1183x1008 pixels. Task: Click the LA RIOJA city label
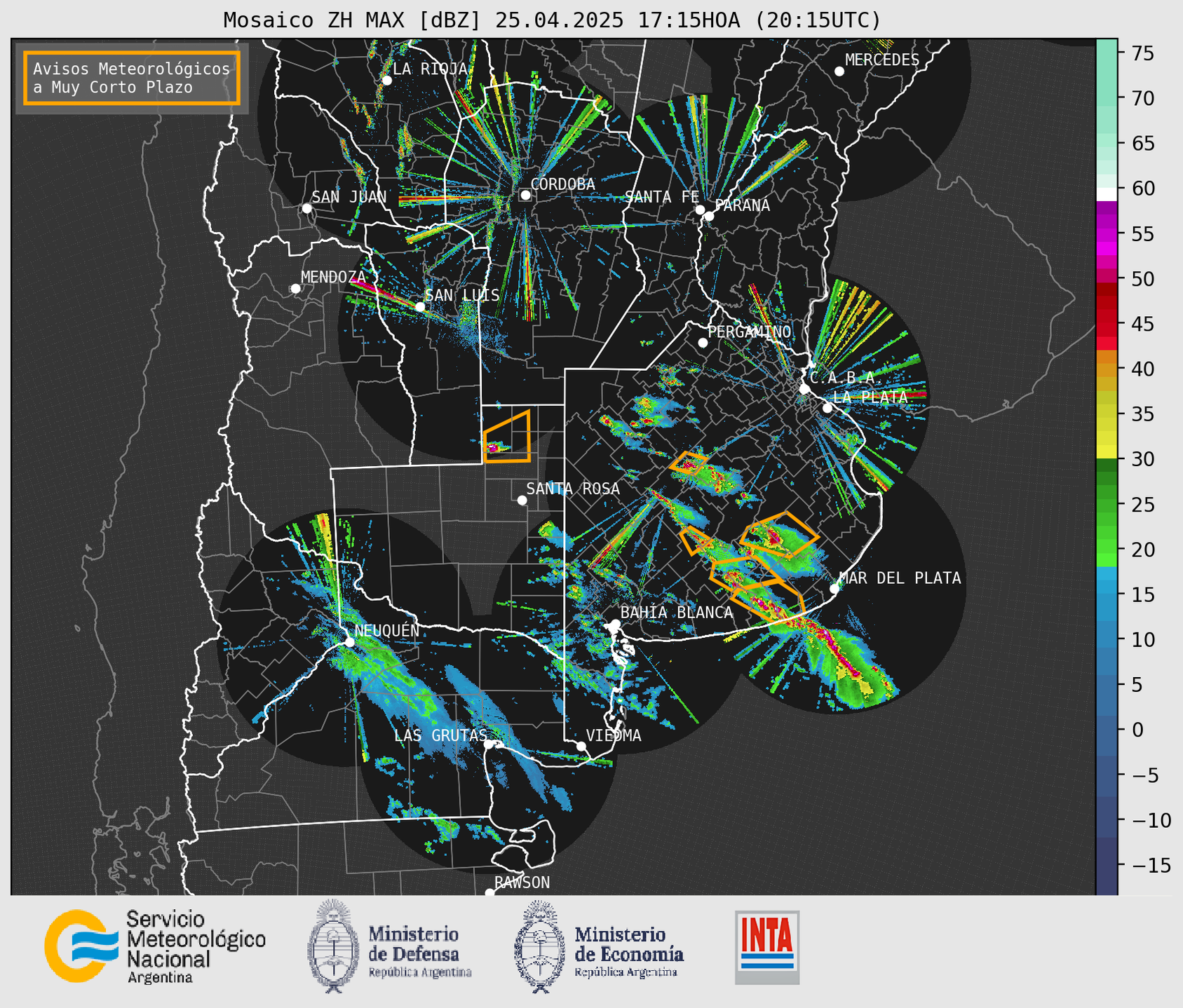pyautogui.click(x=430, y=69)
